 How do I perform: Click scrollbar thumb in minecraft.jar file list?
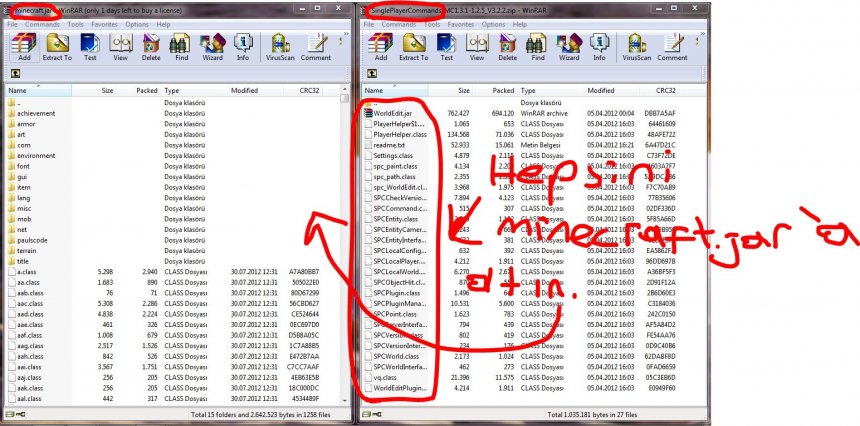point(344,99)
